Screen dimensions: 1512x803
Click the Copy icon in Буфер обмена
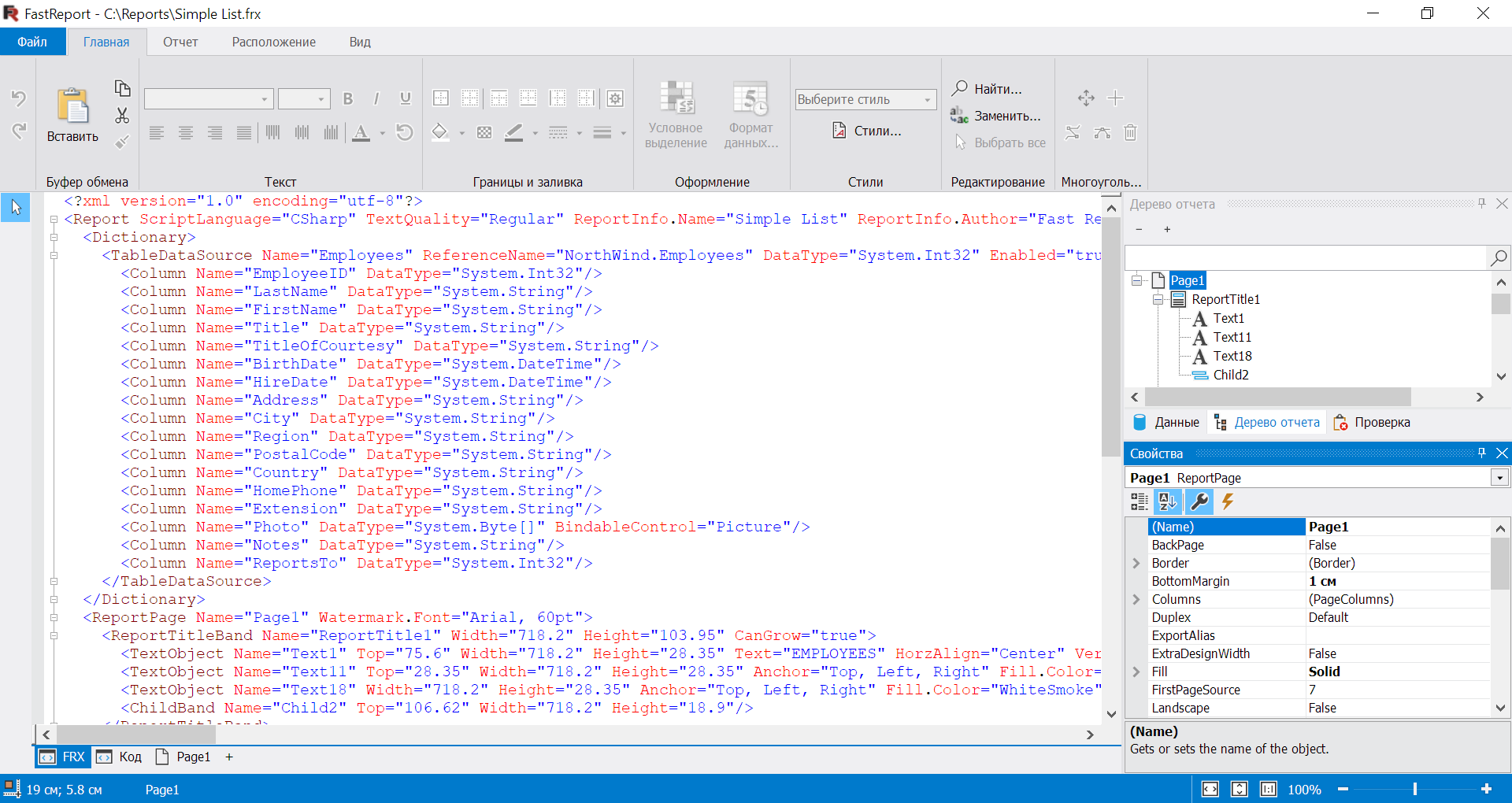click(122, 88)
